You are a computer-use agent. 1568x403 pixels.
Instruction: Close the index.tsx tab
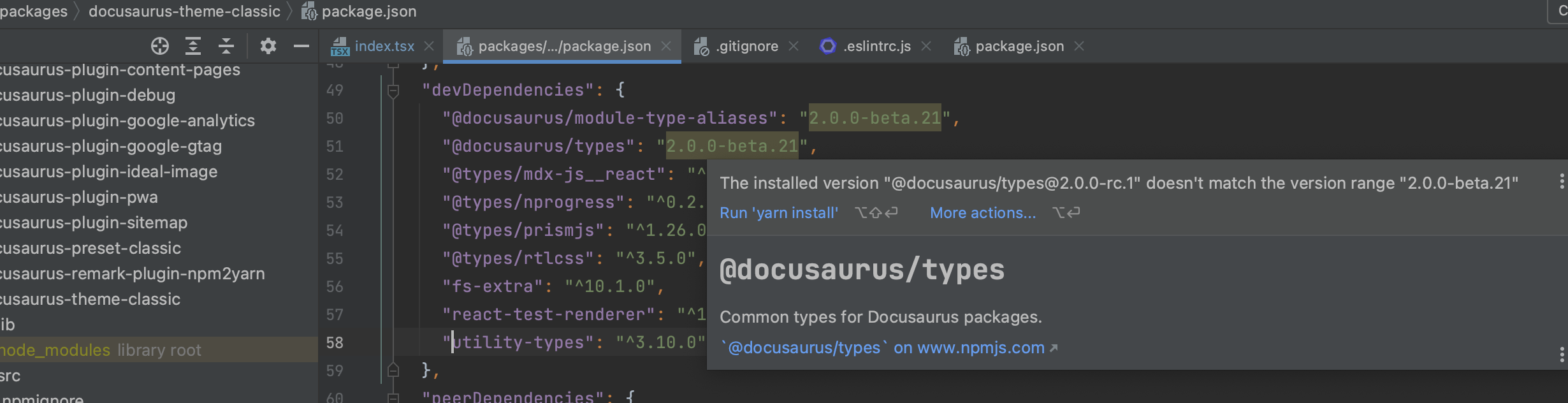430,47
